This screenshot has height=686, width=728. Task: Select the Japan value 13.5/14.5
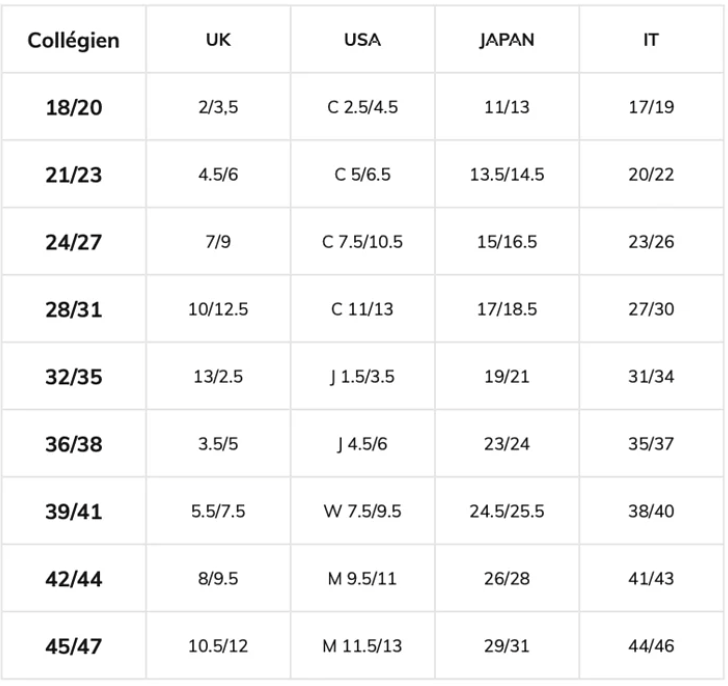pos(506,174)
